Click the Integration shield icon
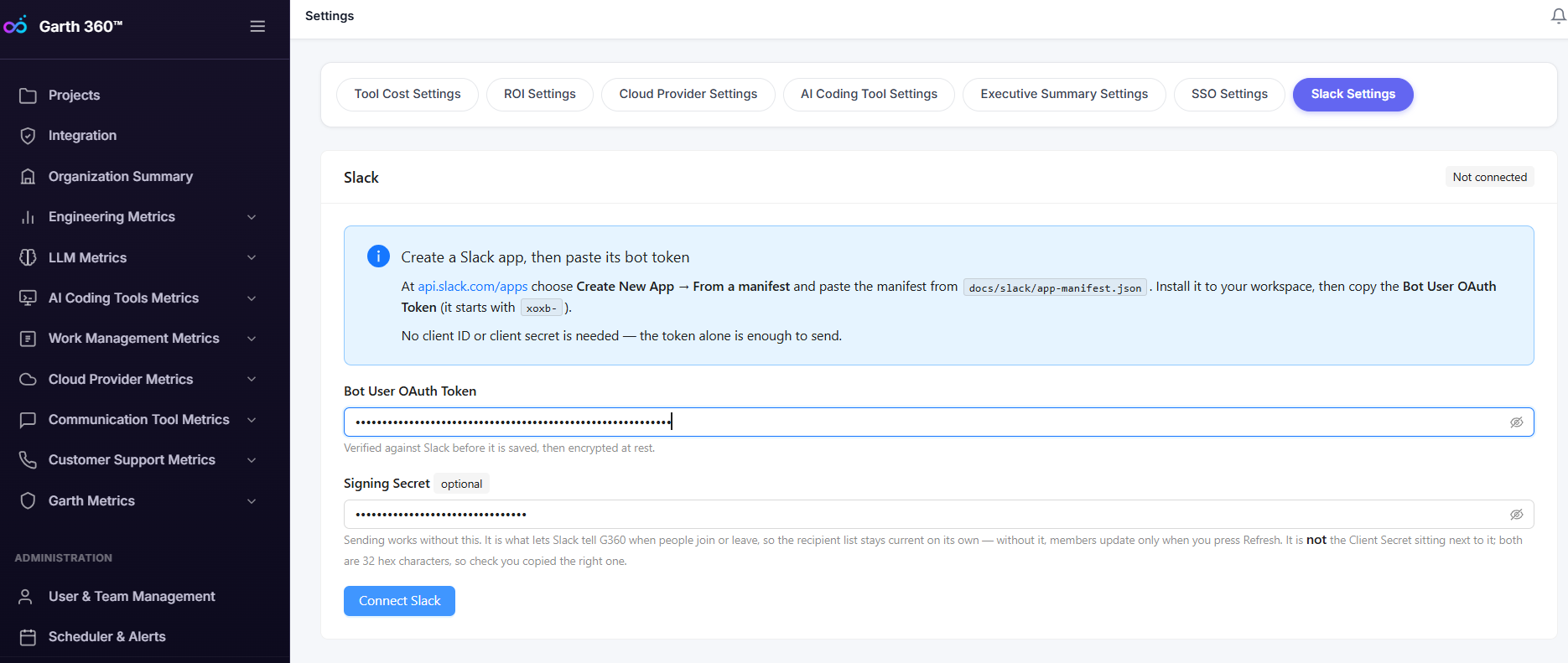 click(x=28, y=136)
